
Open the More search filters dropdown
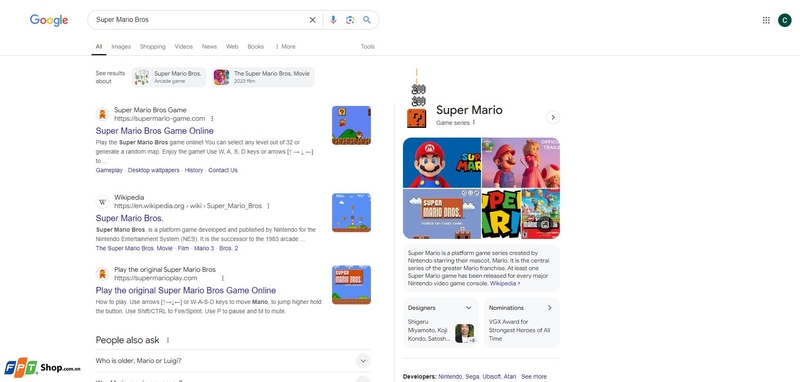click(x=285, y=46)
